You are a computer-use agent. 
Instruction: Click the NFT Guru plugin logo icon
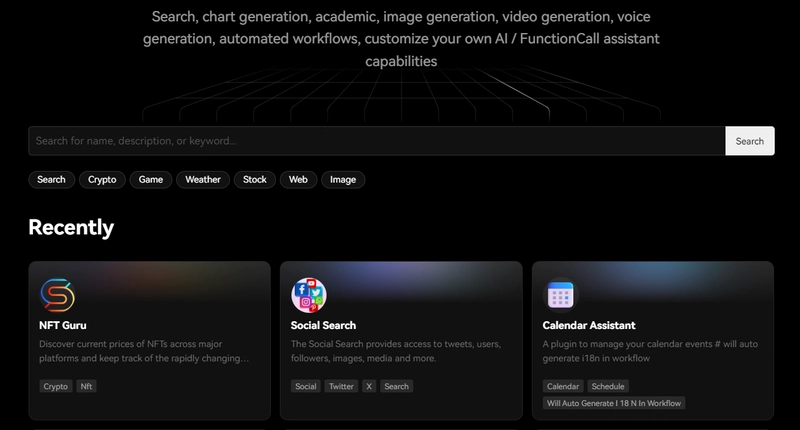(57, 295)
